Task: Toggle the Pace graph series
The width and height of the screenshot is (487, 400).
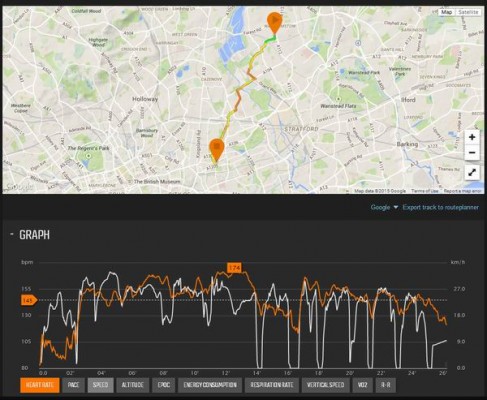Action: [73, 385]
